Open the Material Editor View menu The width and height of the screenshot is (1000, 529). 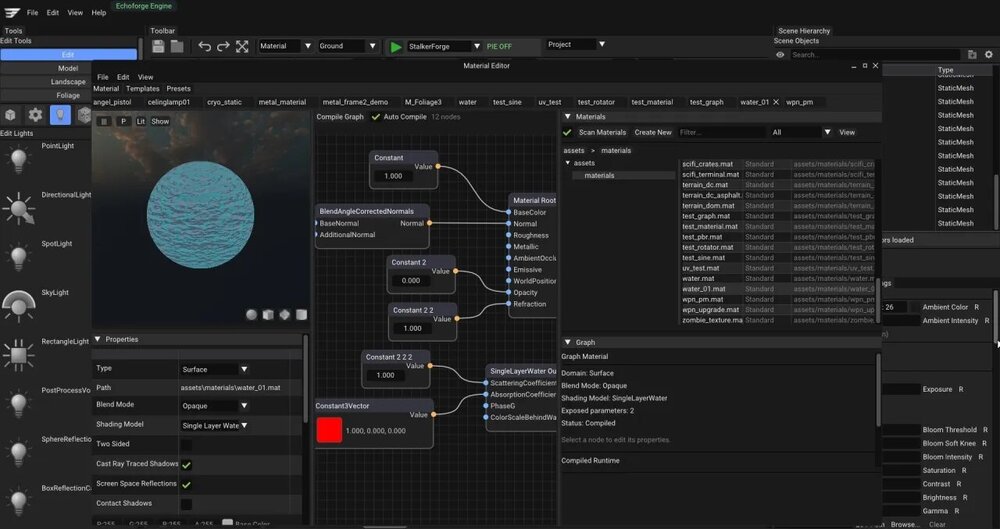pyautogui.click(x=145, y=77)
